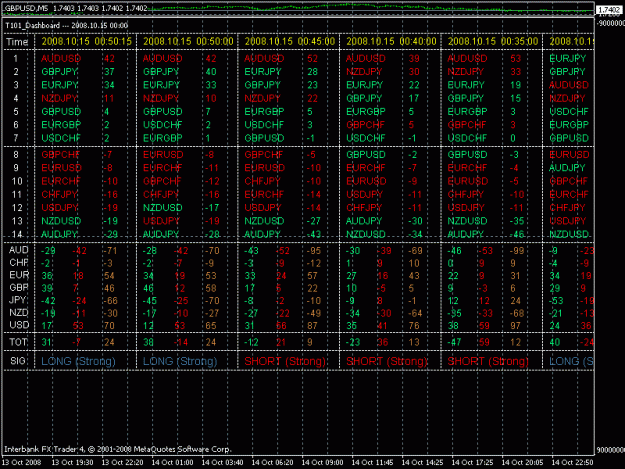Select the 2008.10.15 00:40:00 column header
This screenshot has height=469, width=625.
point(391,41)
